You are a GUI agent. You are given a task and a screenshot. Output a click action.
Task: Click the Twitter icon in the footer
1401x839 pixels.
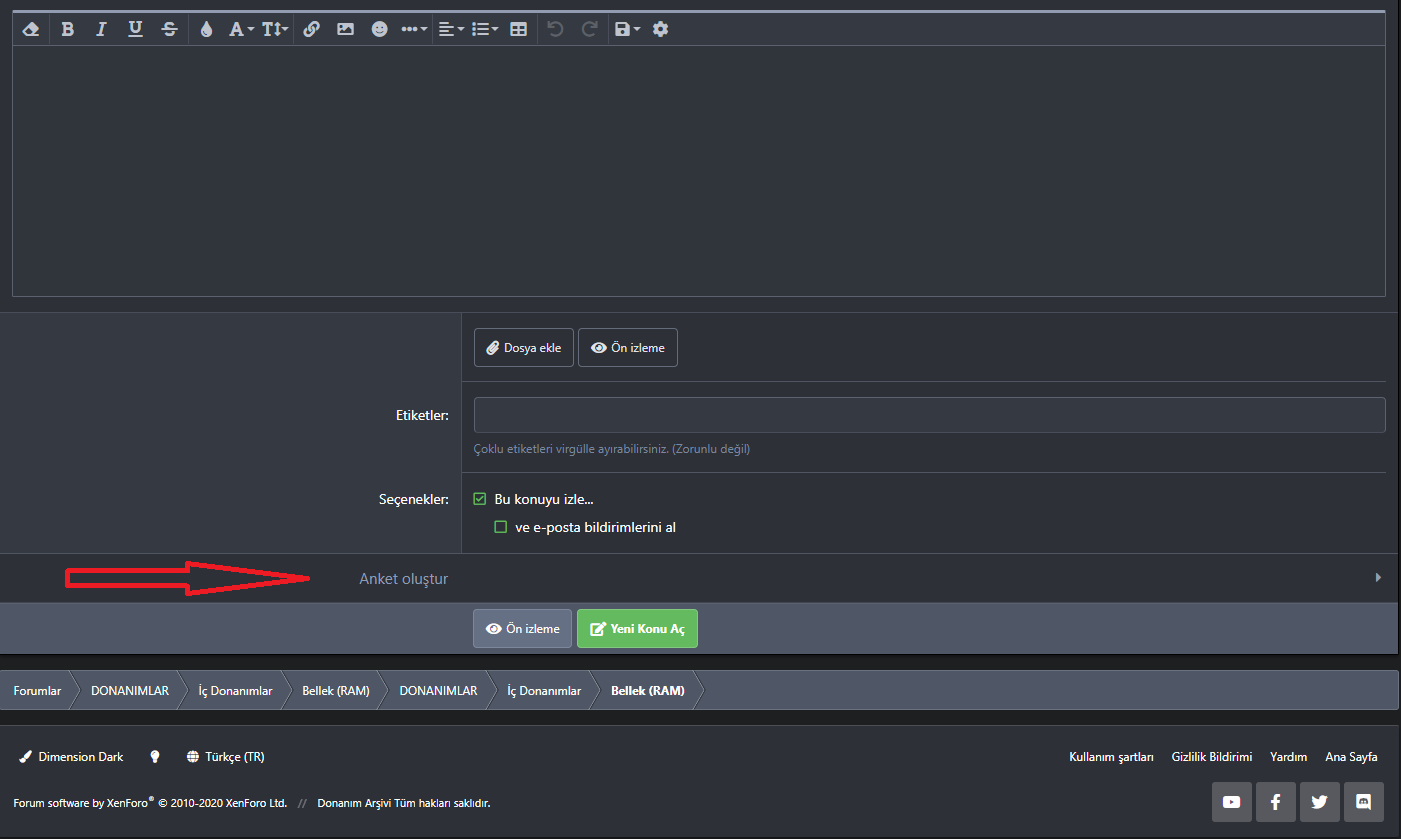click(1320, 802)
